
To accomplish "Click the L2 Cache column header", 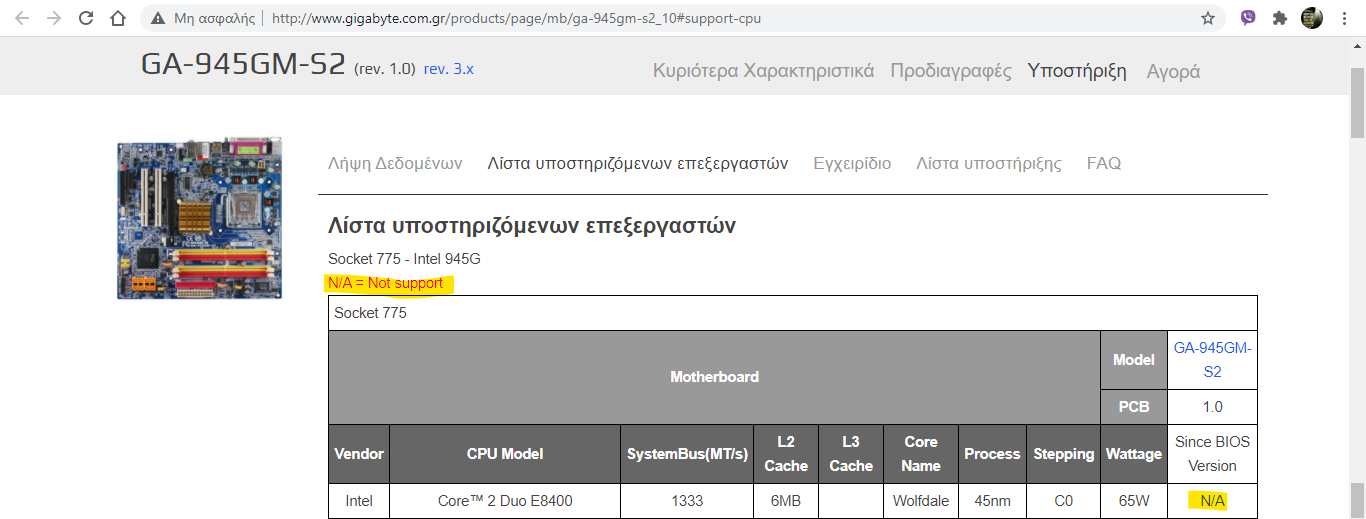I will tap(786, 454).
